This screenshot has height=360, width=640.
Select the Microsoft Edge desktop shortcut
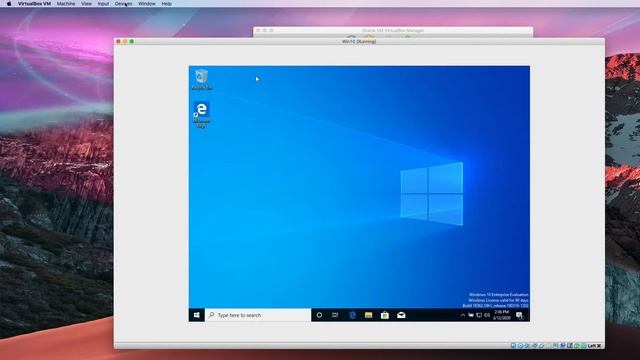201,115
